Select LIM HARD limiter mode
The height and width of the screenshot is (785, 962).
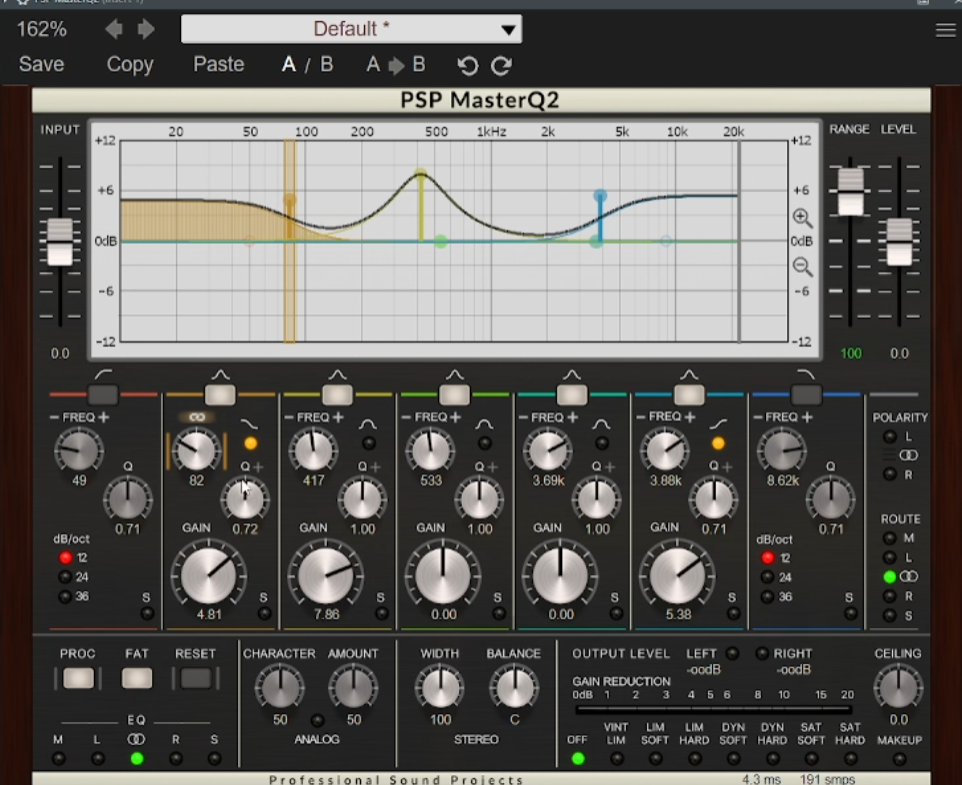pyautogui.click(x=695, y=759)
